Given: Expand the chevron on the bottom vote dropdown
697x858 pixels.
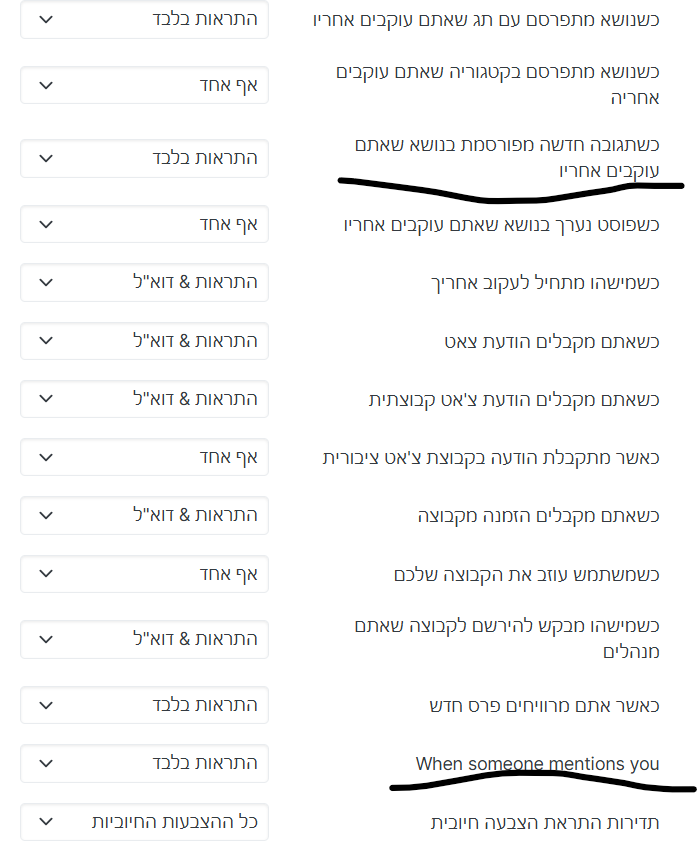Looking at the screenshot, I should point(44,822).
